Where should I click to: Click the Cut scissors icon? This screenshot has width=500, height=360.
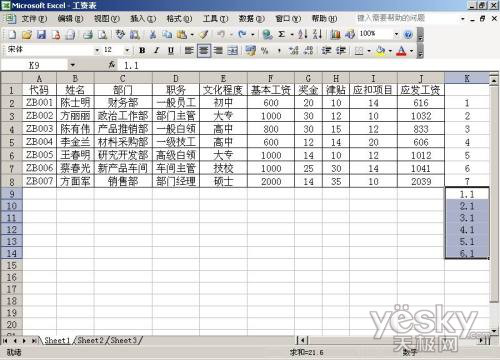pos(153,34)
